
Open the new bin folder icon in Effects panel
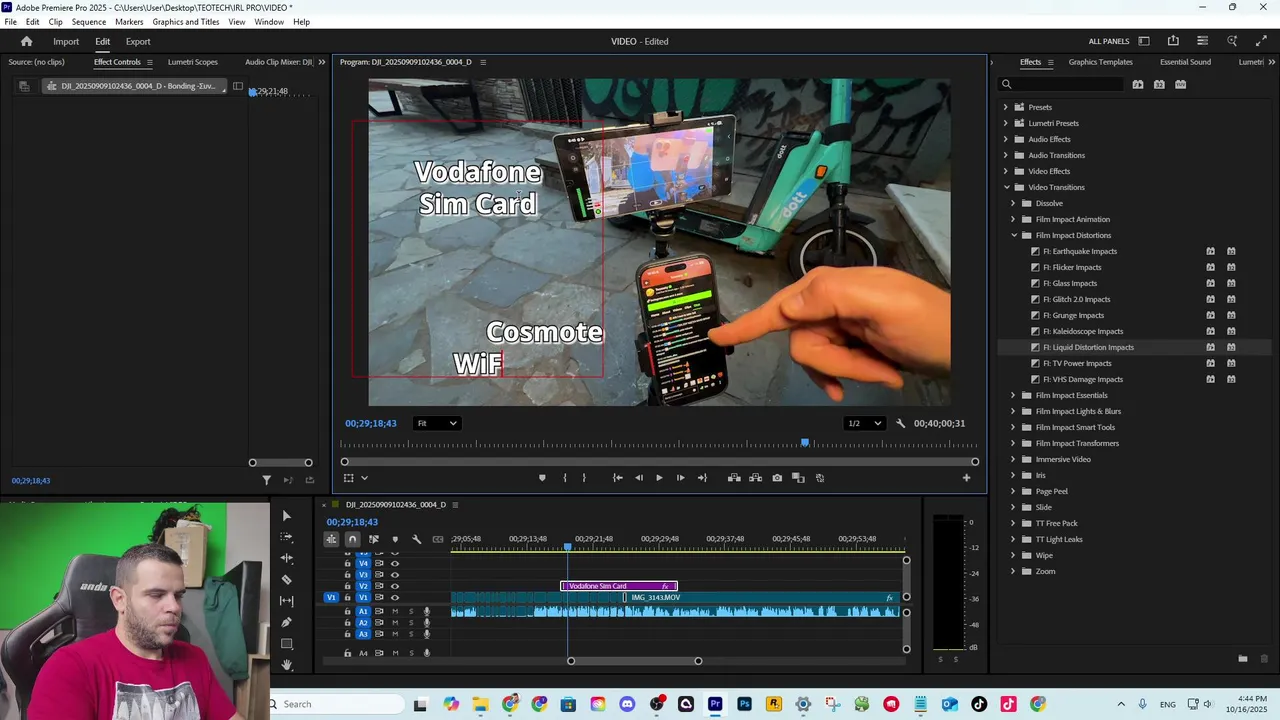[1242, 658]
